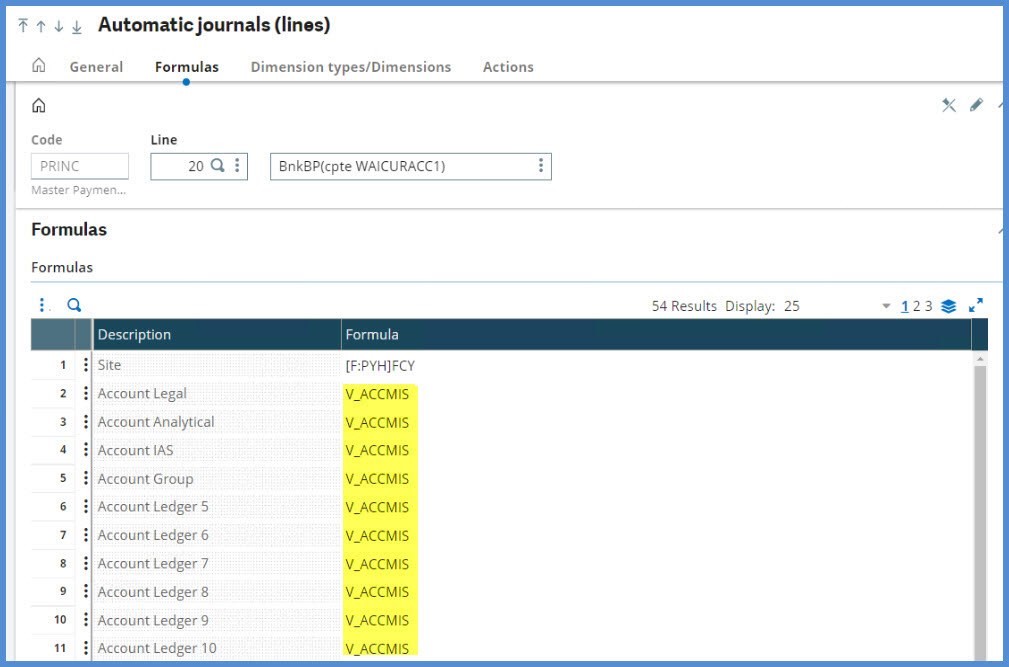The height and width of the screenshot is (667, 1009).
Task: Open the tools wrench icon
Action: (x=949, y=105)
